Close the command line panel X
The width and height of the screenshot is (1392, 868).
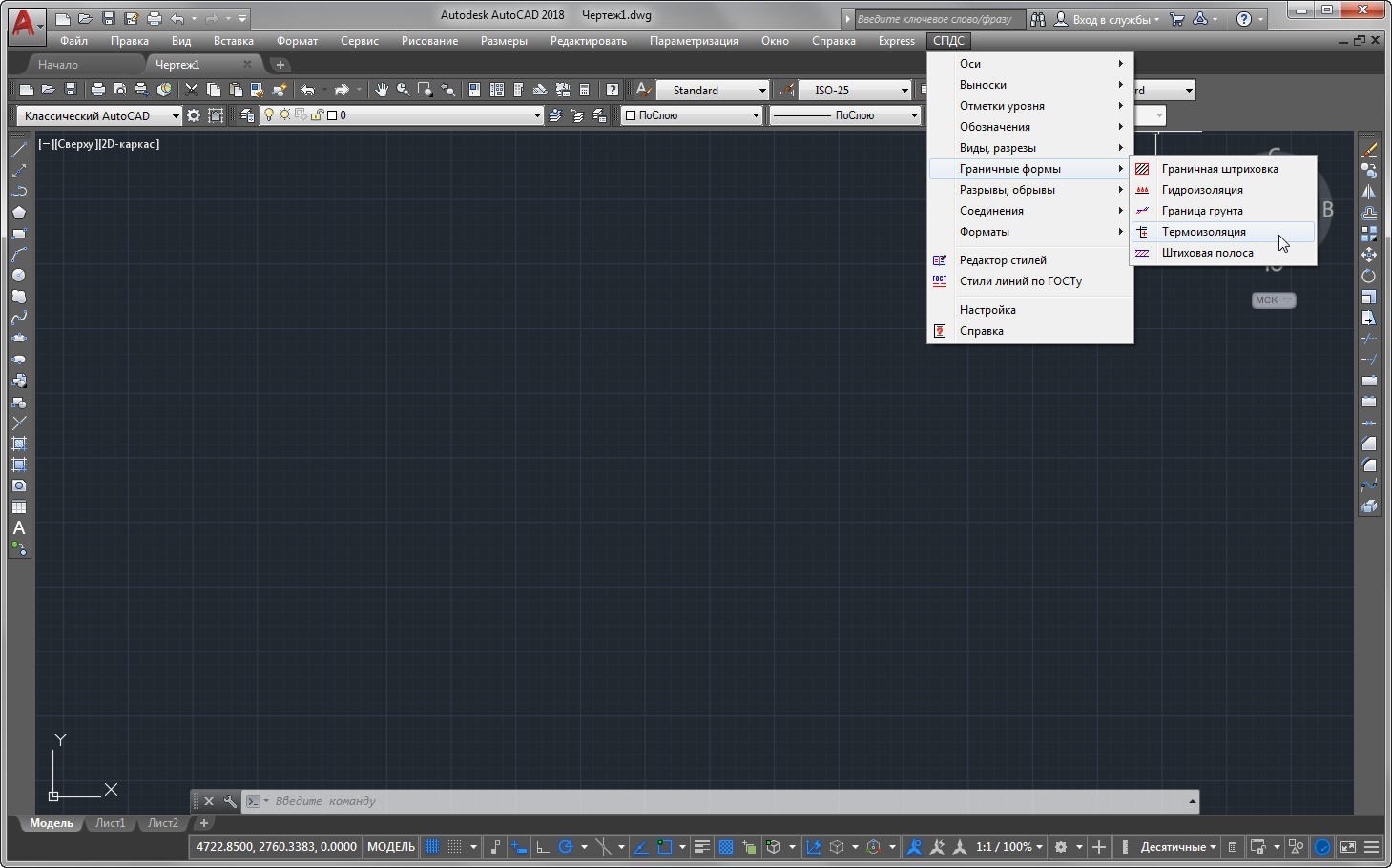tap(209, 801)
